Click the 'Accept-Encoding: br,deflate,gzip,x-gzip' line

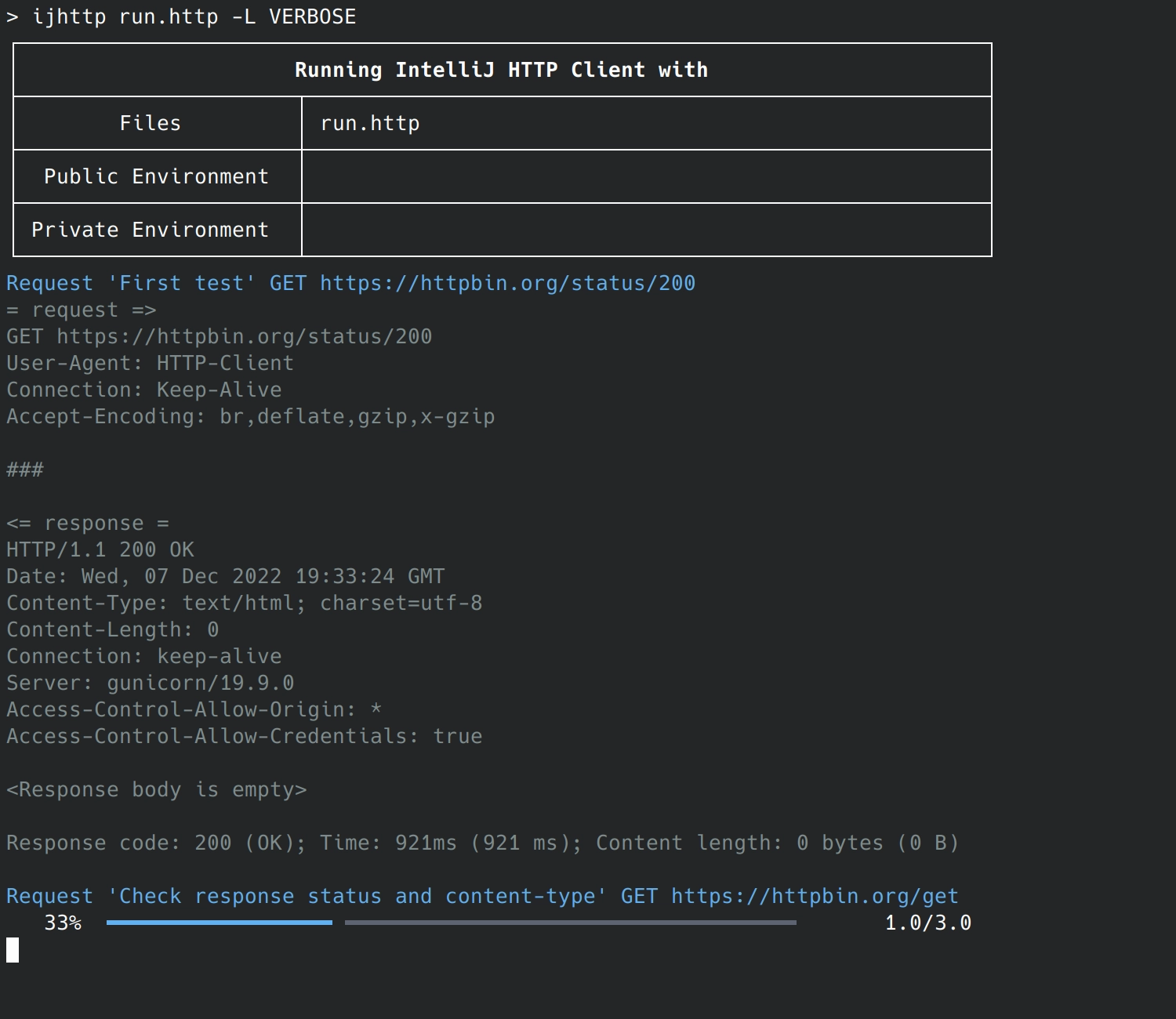(251, 416)
